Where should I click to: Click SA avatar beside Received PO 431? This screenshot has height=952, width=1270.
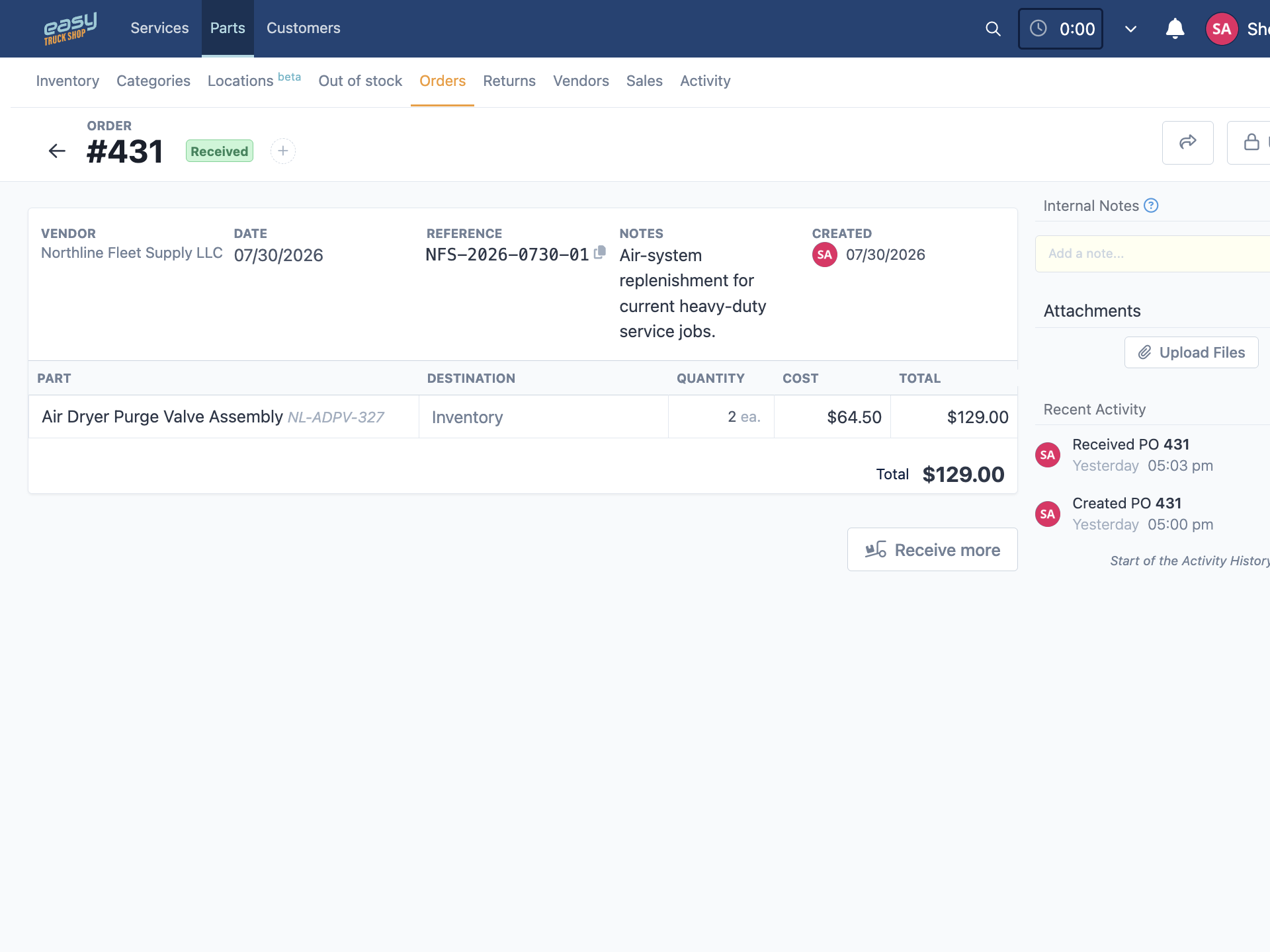[1048, 455]
